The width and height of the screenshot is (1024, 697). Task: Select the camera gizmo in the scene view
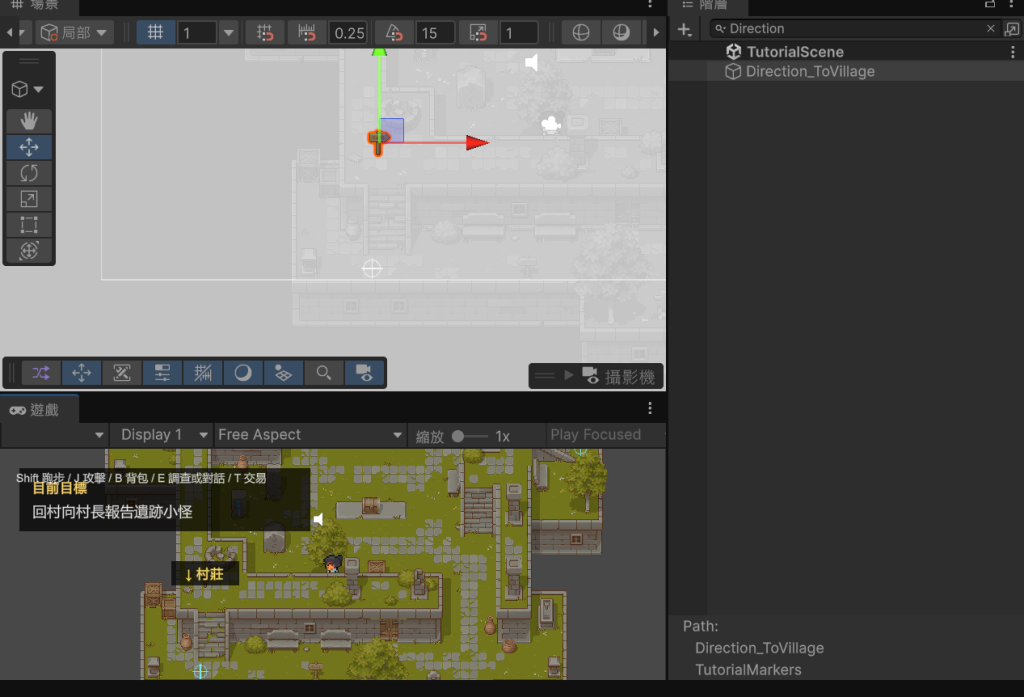tap(551, 123)
